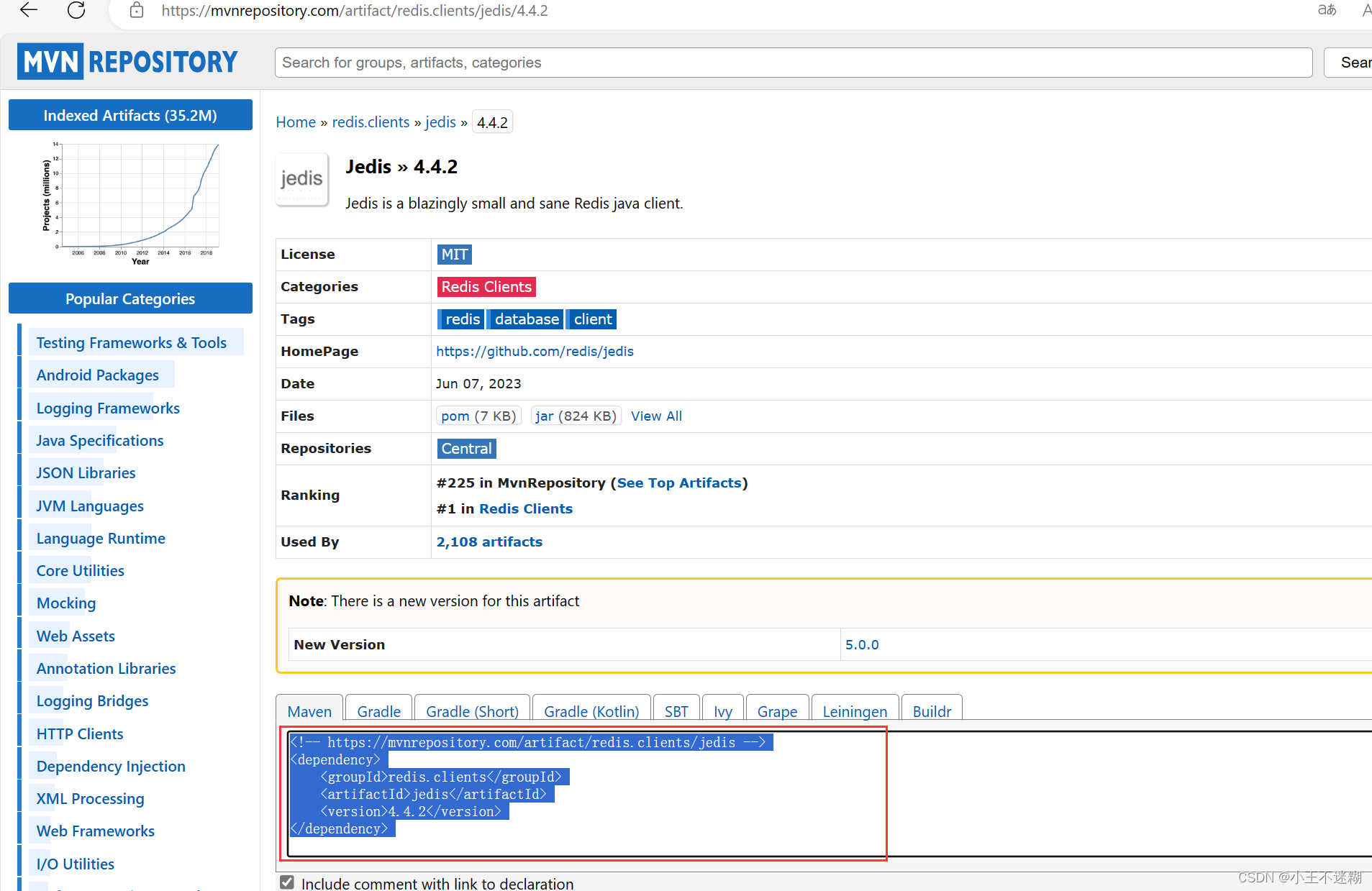Switch to the Leiningen tab
Screen dimensions: 1372x891
(x=855, y=710)
